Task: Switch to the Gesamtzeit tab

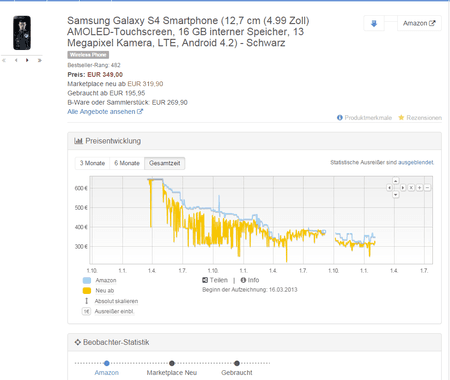Action: [x=165, y=163]
